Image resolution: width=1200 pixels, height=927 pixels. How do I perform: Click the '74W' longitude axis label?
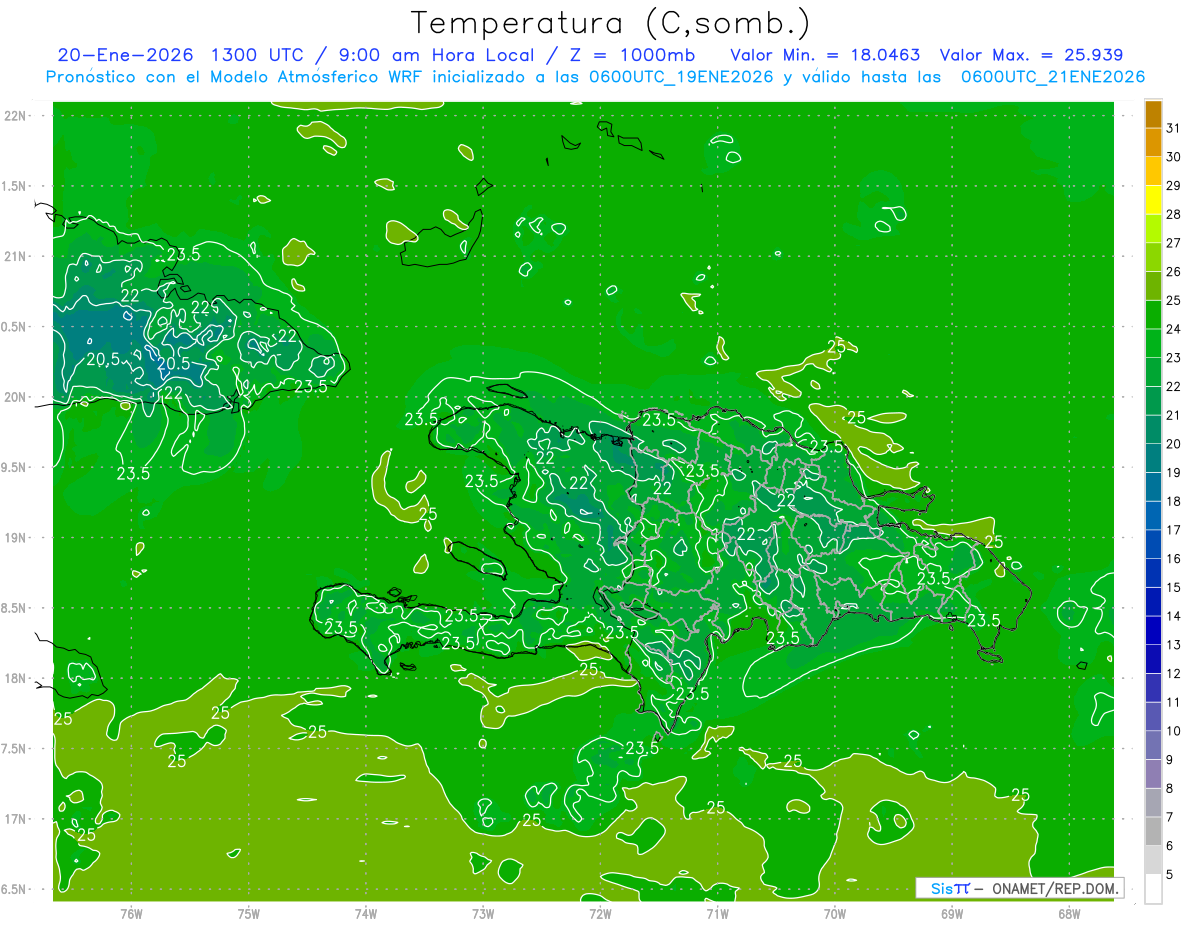point(366,912)
